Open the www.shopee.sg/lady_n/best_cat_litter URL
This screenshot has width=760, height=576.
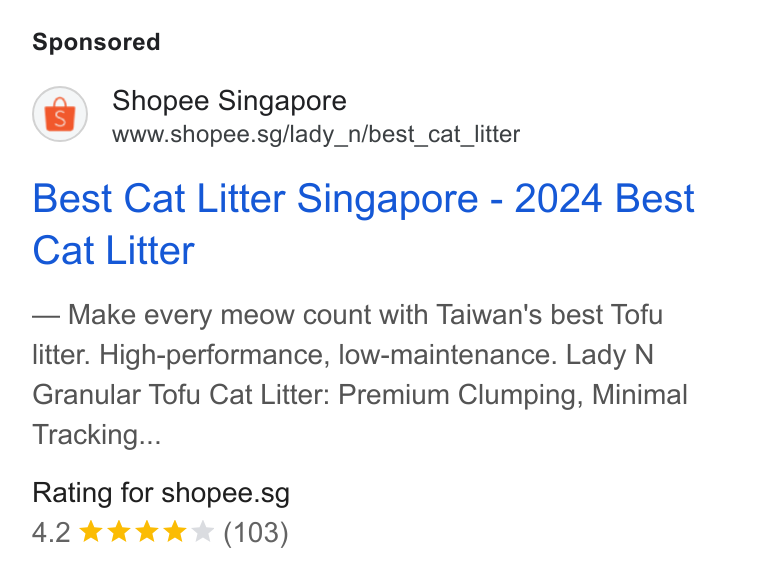[316, 134]
